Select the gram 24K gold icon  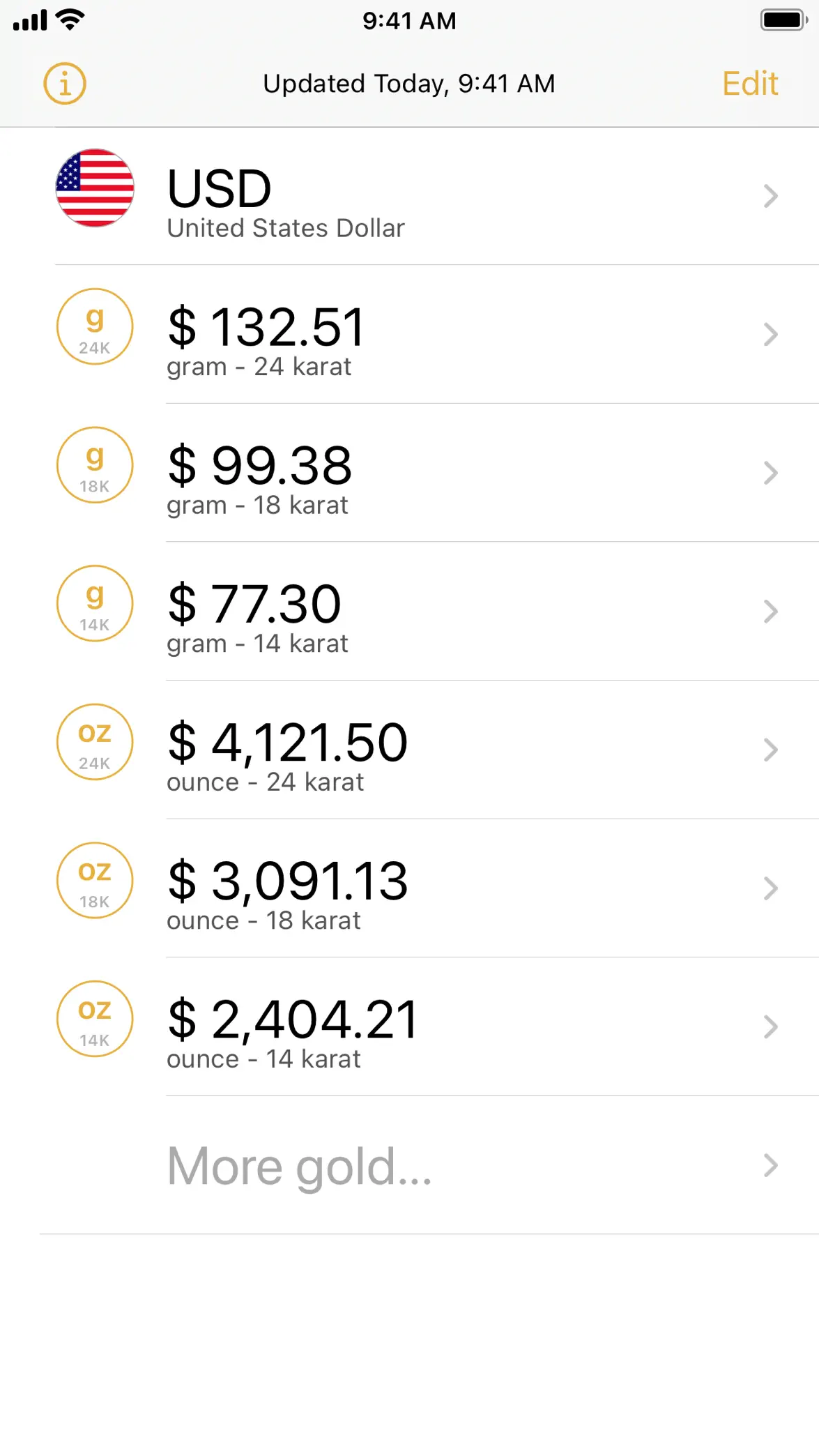click(95, 326)
